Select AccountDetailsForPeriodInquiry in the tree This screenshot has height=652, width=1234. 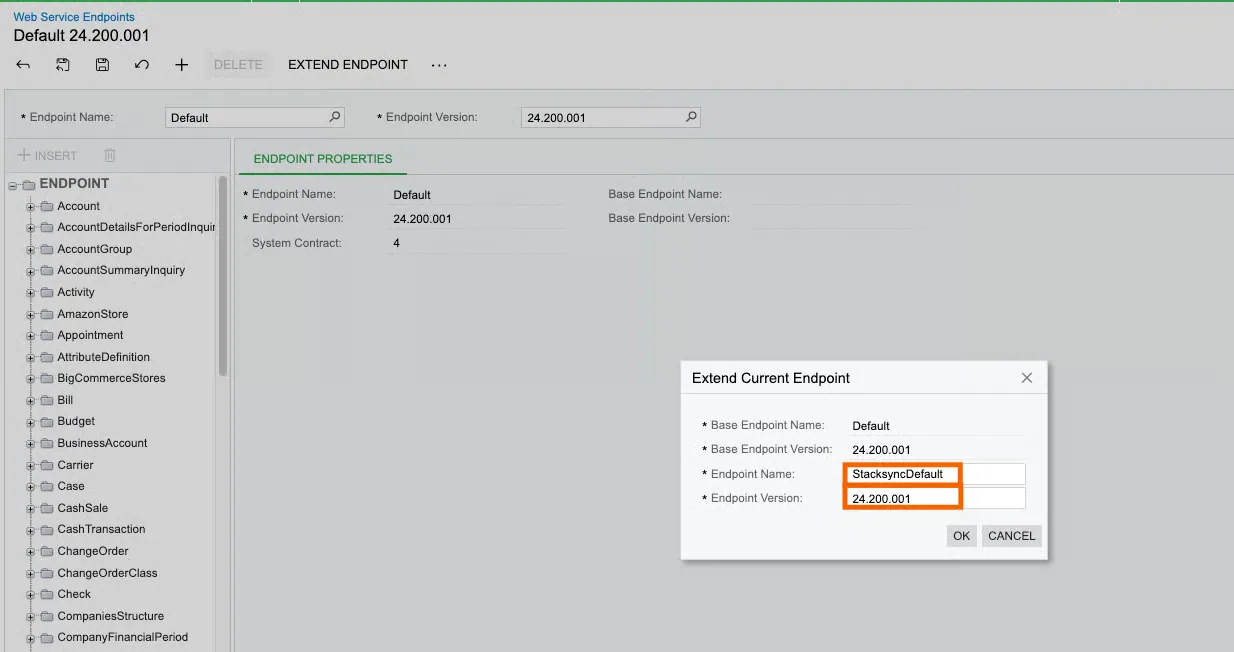pyautogui.click(x=136, y=228)
